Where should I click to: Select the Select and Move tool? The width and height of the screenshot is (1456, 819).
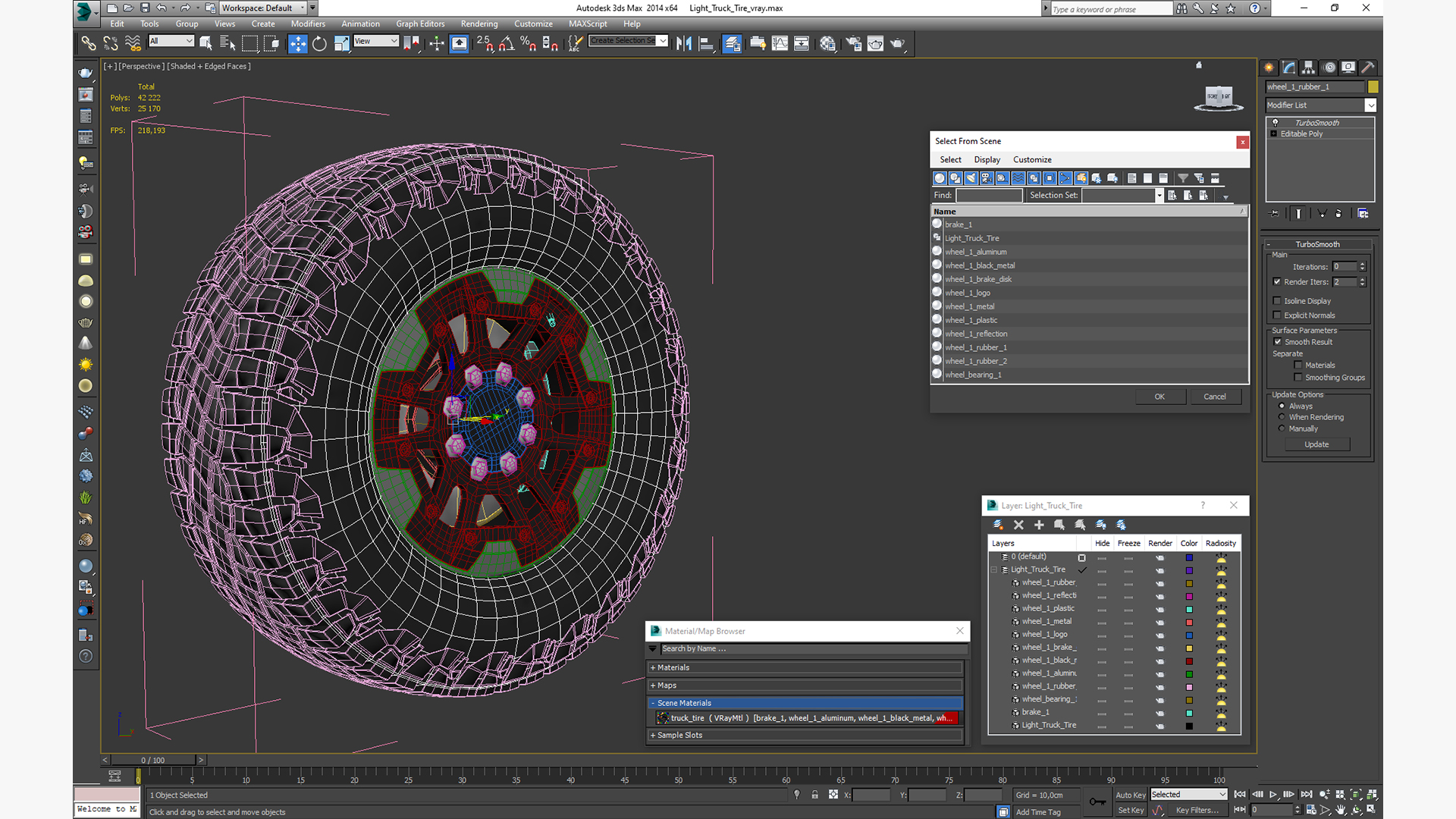point(297,44)
